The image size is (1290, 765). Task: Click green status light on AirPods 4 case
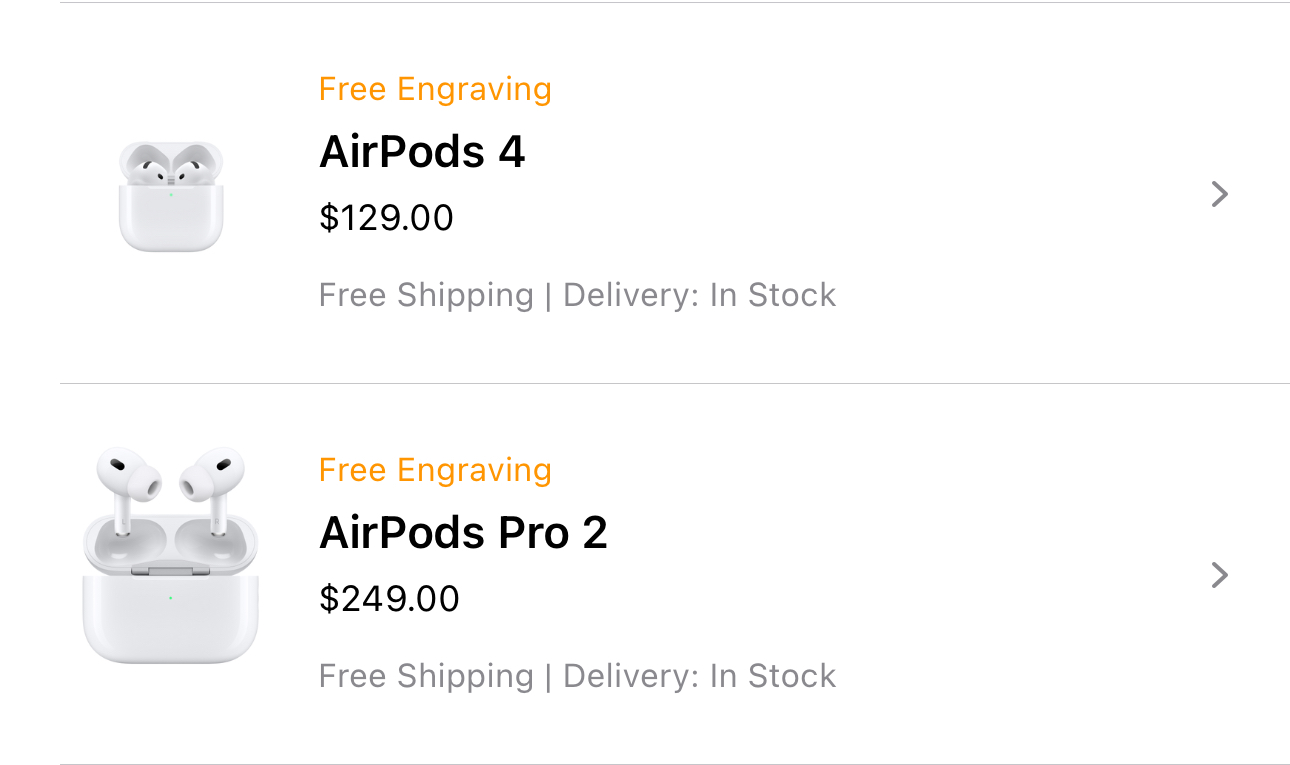171,194
